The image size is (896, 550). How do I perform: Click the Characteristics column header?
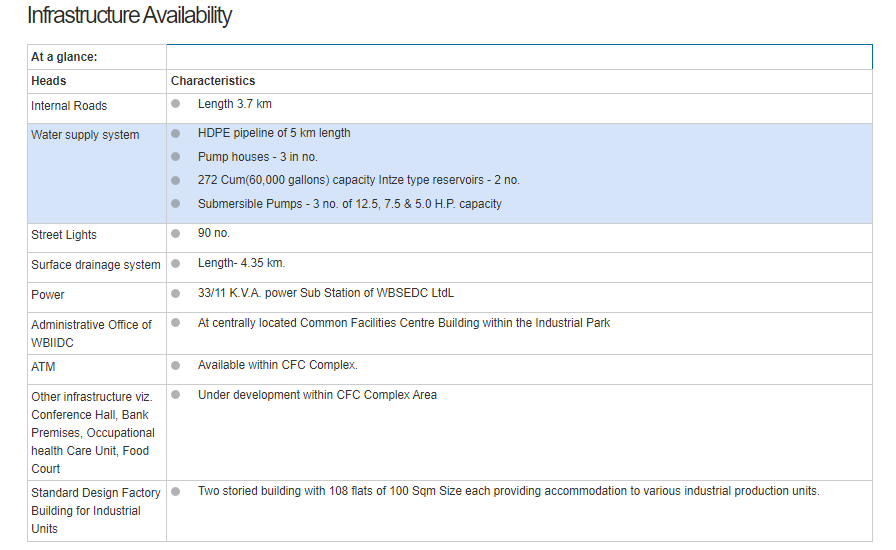(x=213, y=81)
